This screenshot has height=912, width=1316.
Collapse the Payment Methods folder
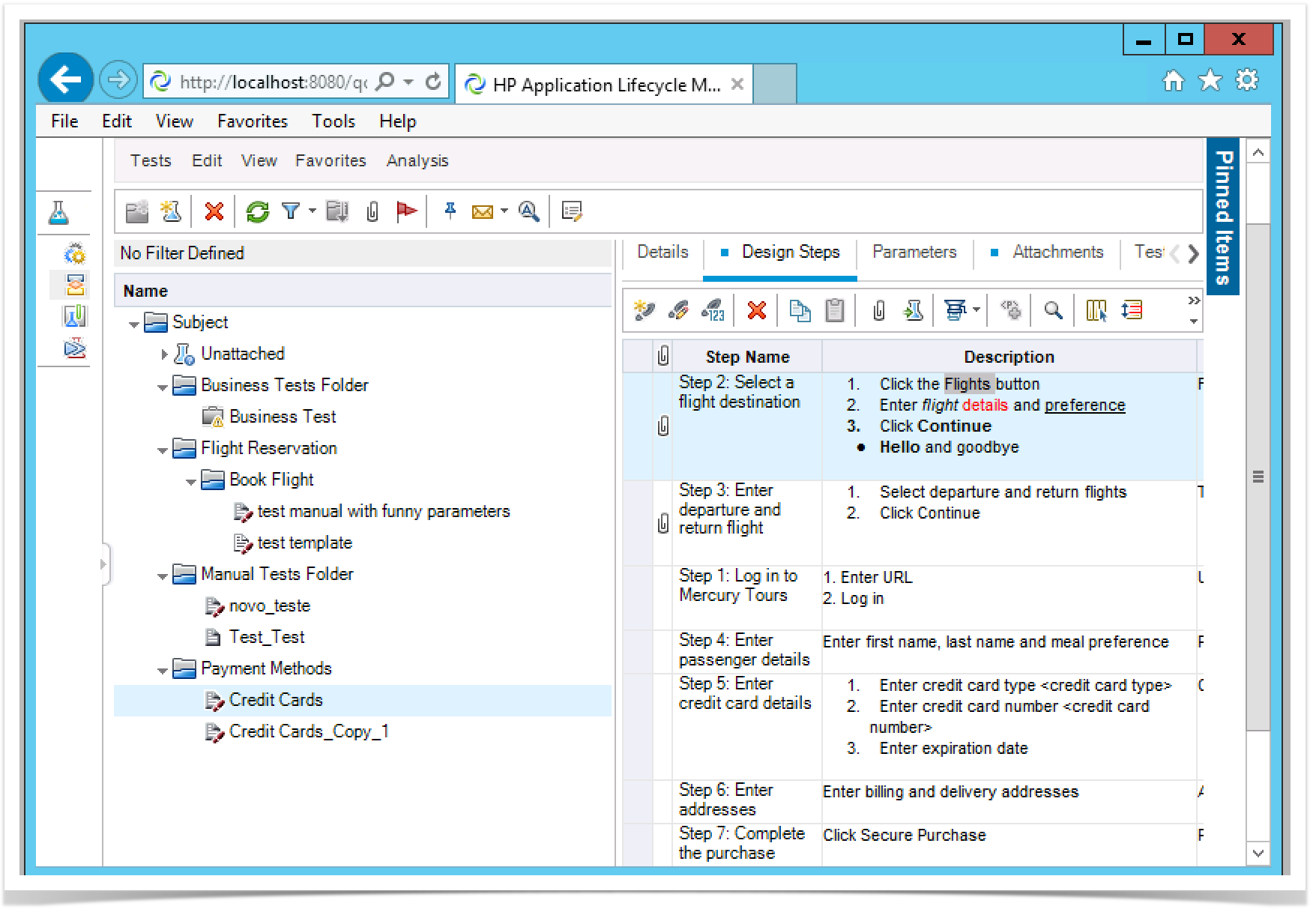coord(162,671)
